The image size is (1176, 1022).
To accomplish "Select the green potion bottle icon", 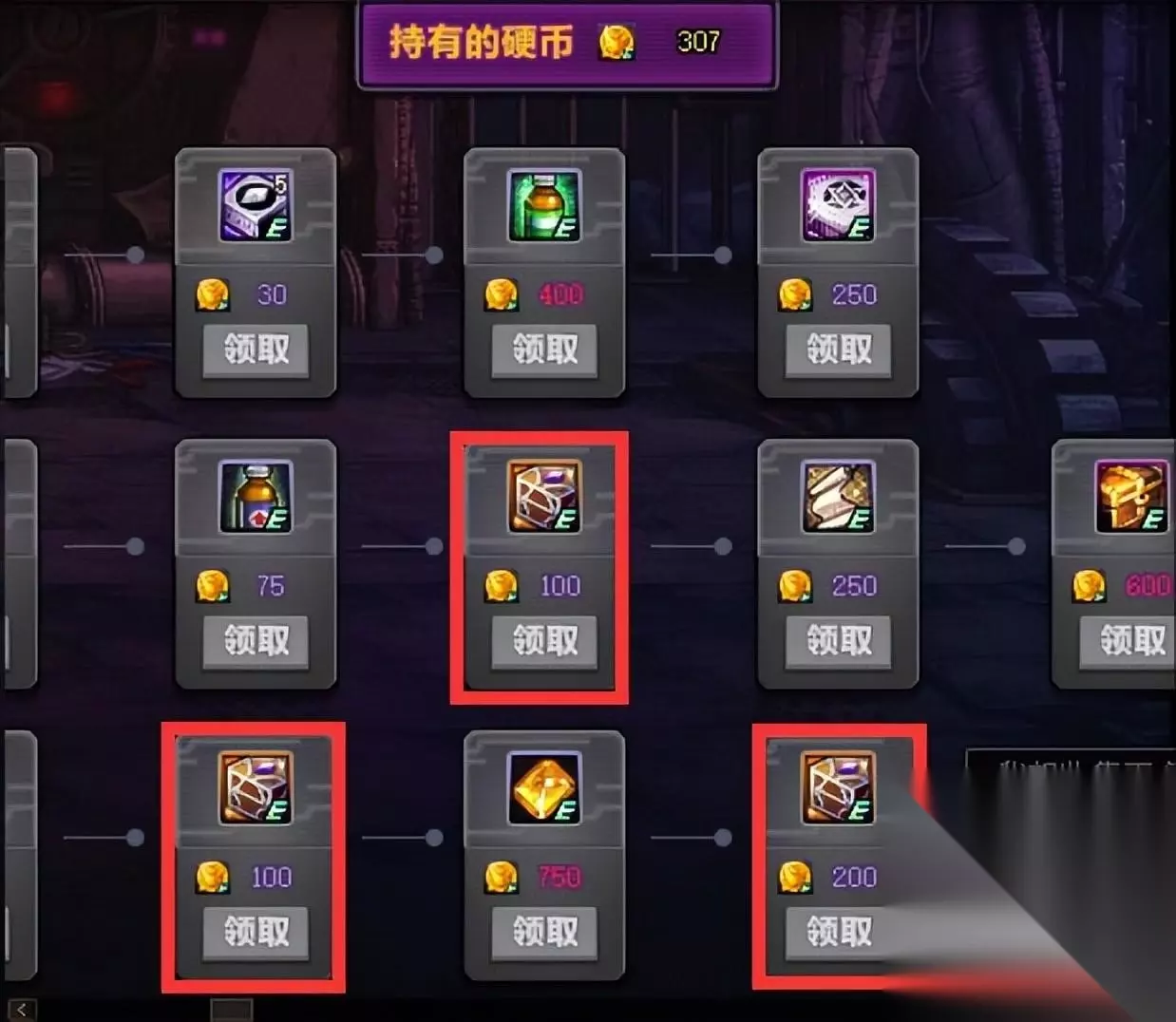I will coord(544,205).
